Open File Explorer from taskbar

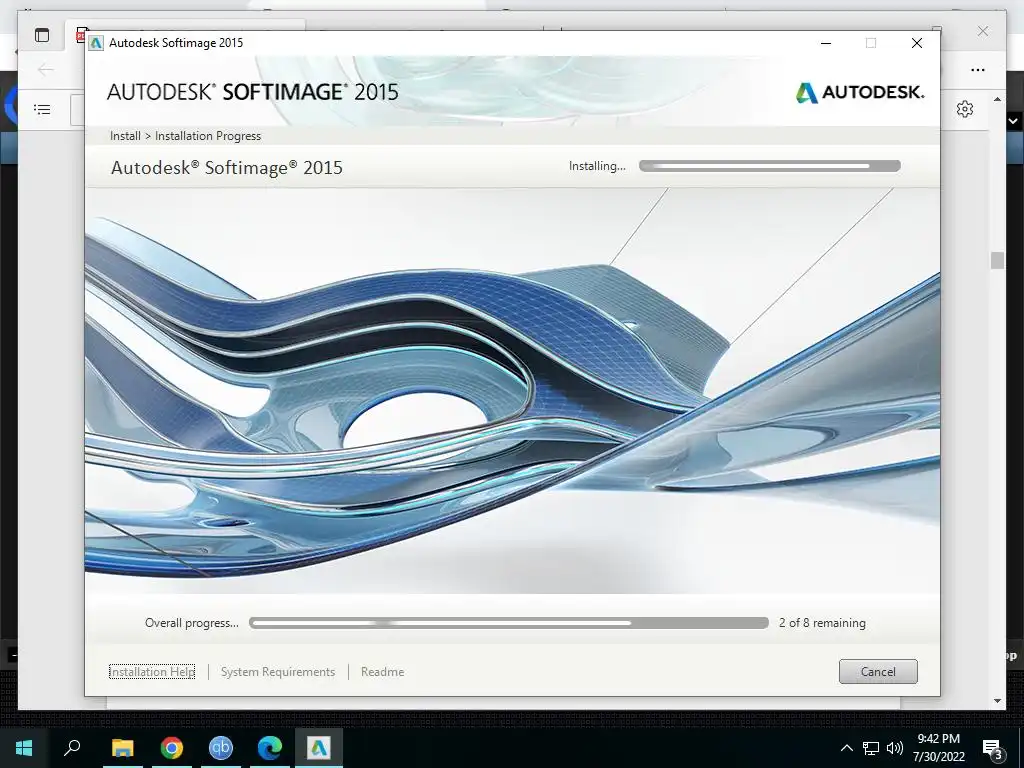tap(122, 748)
